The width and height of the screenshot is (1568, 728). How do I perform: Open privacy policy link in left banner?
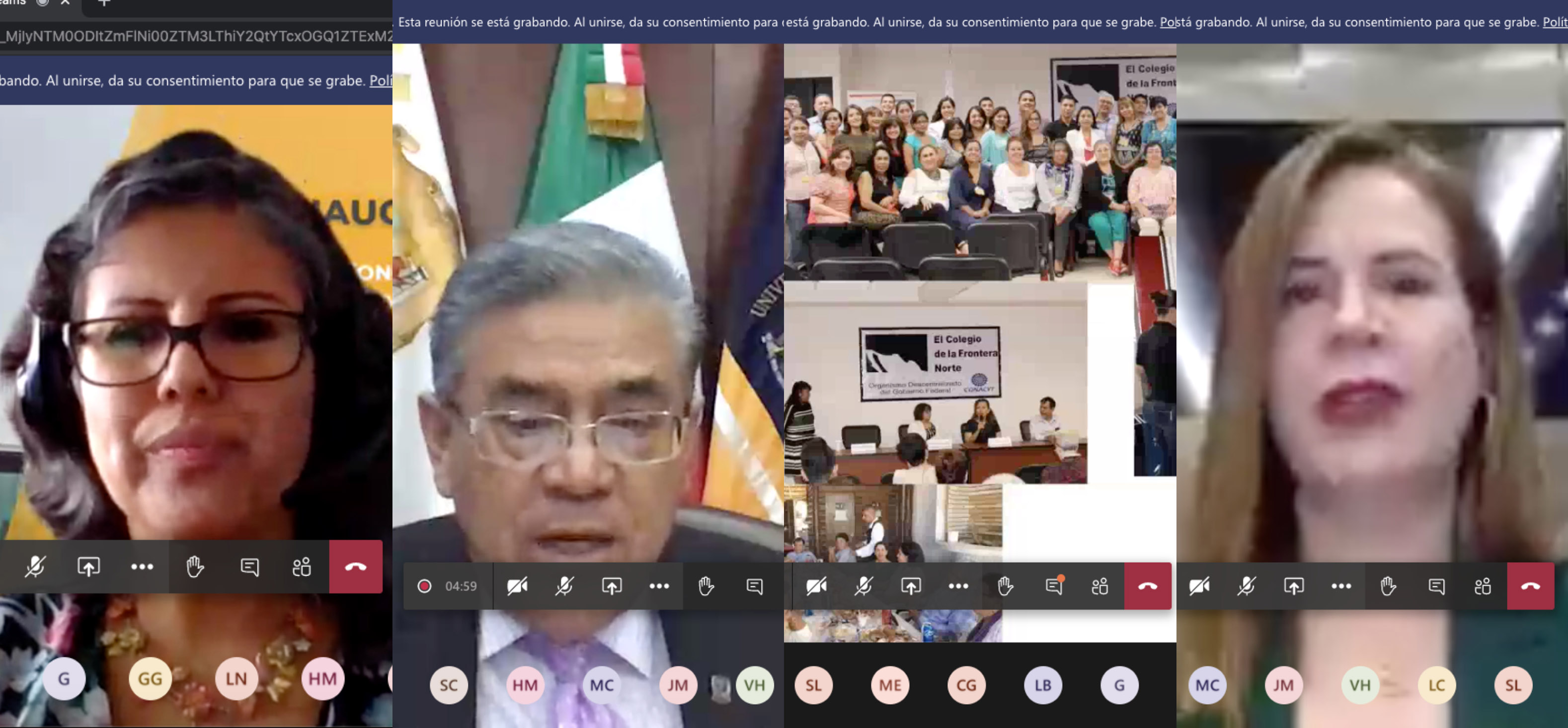381,81
